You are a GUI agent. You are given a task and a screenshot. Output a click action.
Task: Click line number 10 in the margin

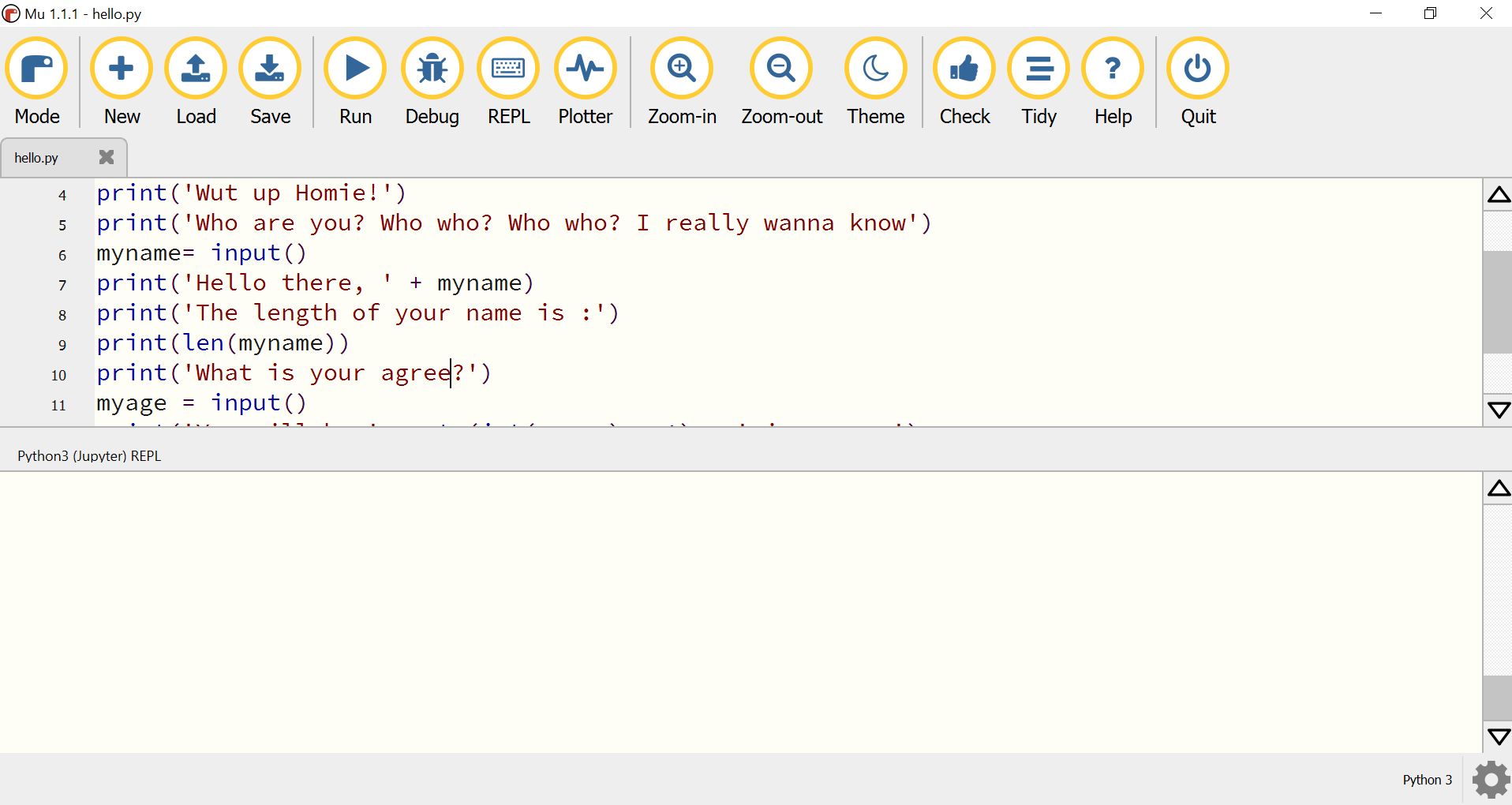click(x=59, y=375)
